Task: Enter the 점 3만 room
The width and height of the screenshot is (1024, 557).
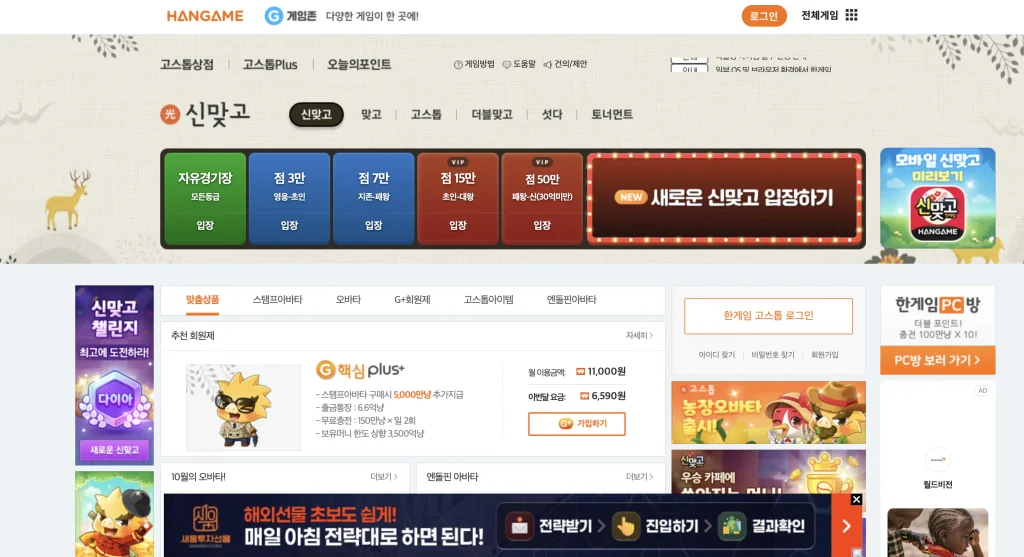Action: pos(289,199)
